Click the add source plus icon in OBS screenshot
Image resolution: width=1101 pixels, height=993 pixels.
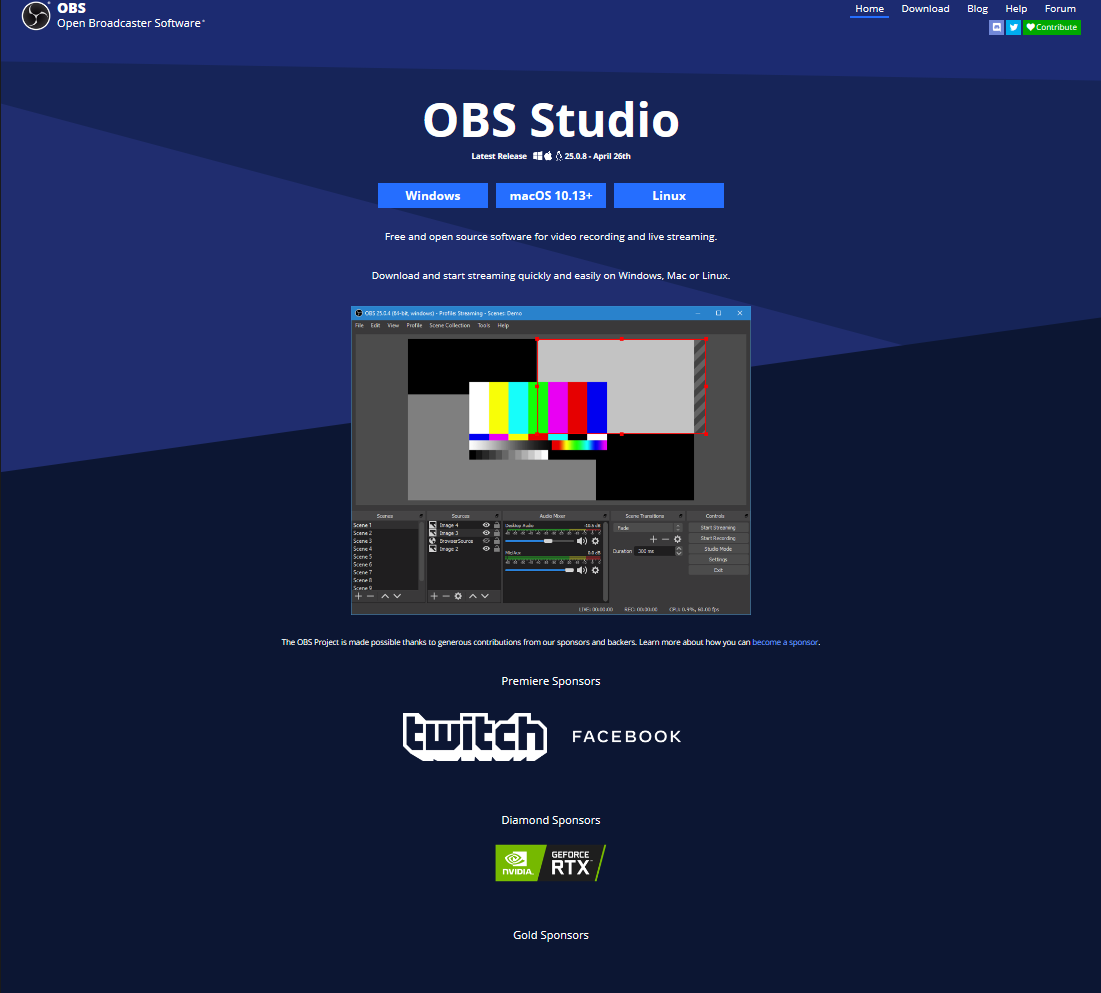tap(434, 596)
